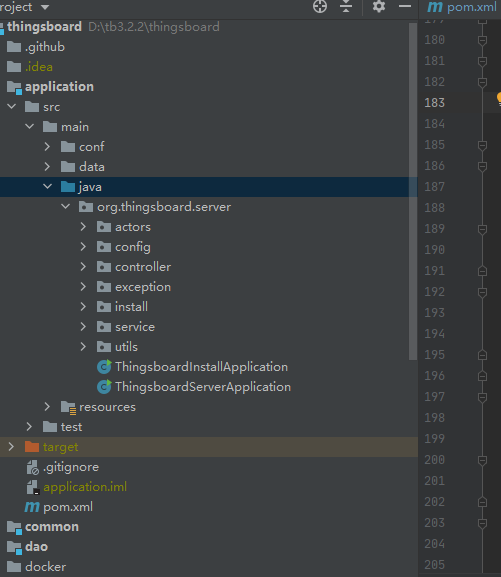Image resolution: width=501 pixels, height=577 pixels.
Task: Expand the config package
Action: pyautogui.click(x=83, y=247)
